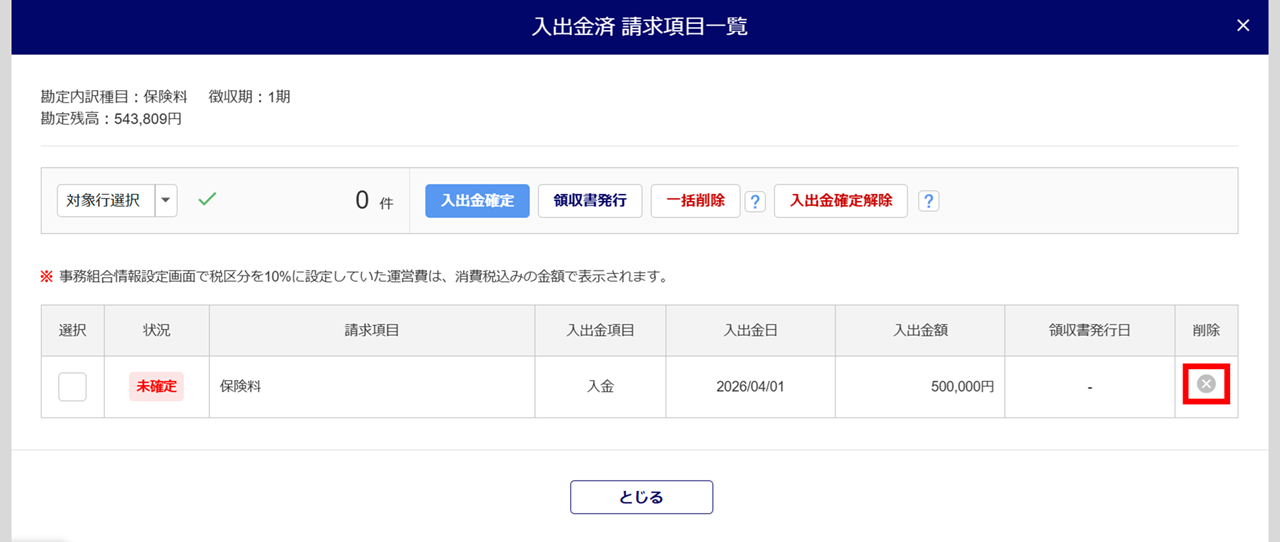Click the 対象行選択 selector label
The height and width of the screenshot is (542, 1280).
click(x=104, y=200)
